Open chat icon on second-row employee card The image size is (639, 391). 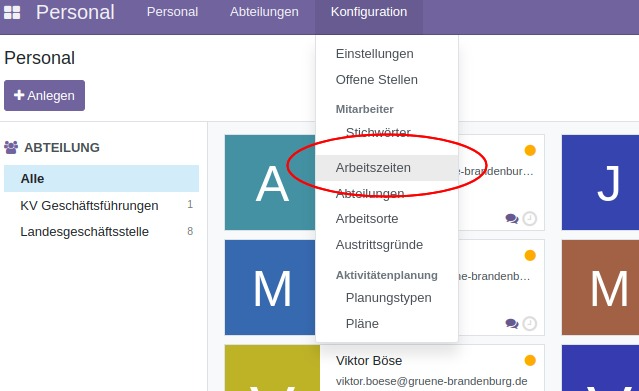tap(512, 324)
